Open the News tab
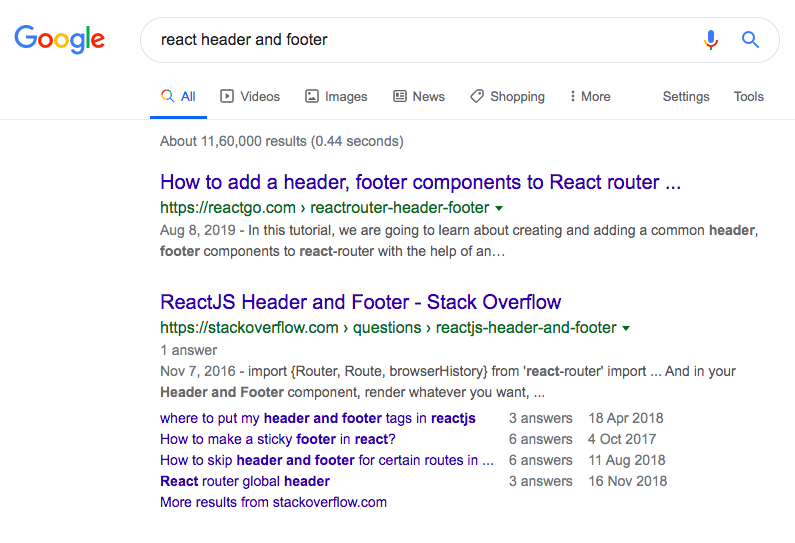The height and width of the screenshot is (543, 795). (x=419, y=96)
